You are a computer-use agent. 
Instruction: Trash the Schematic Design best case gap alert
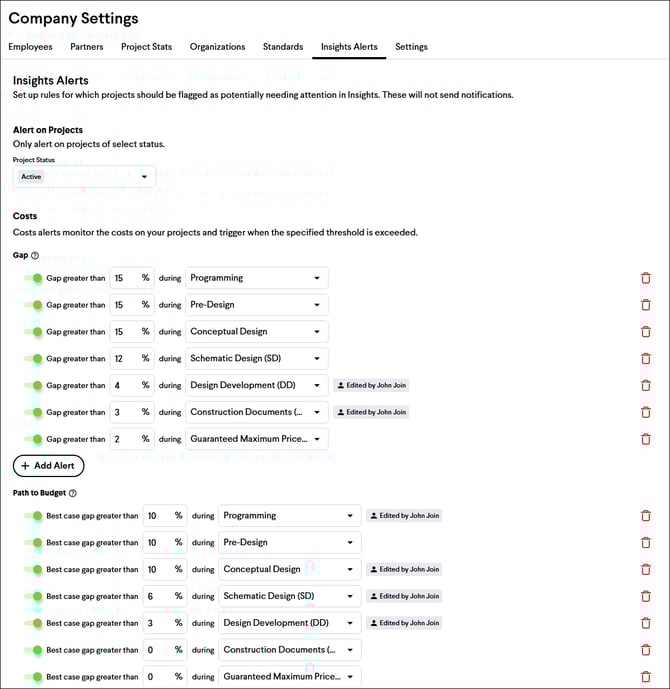pos(645,596)
